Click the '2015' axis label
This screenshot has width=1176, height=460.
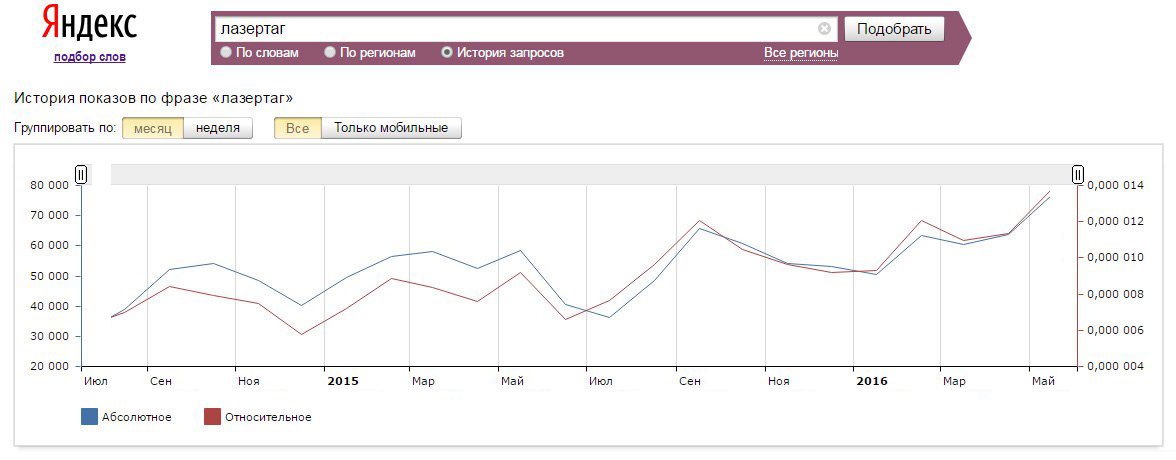[343, 381]
